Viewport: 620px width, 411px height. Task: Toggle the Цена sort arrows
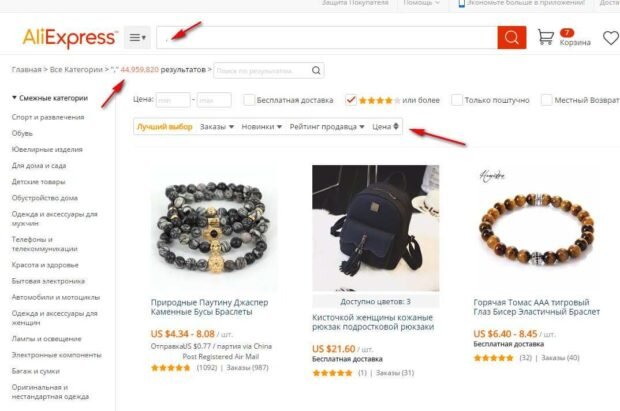(395, 127)
